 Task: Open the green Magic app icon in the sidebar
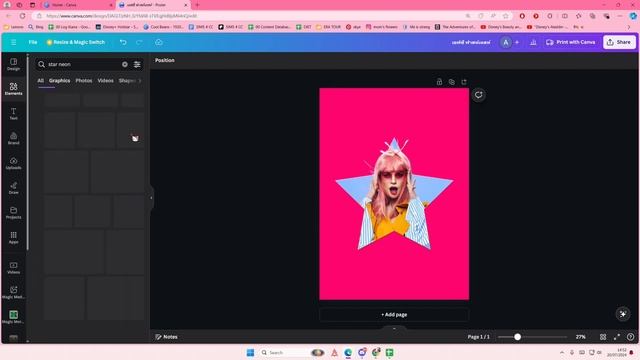pyautogui.click(x=13, y=317)
